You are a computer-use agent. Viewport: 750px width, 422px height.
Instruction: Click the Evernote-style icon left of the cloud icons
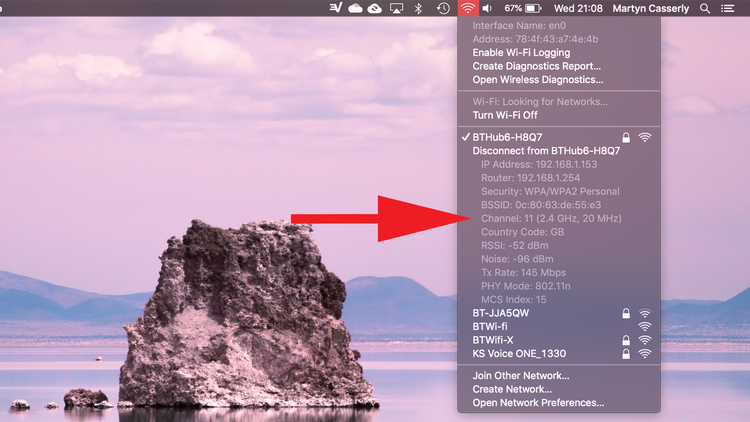pyautogui.click(x=336, y=8)
